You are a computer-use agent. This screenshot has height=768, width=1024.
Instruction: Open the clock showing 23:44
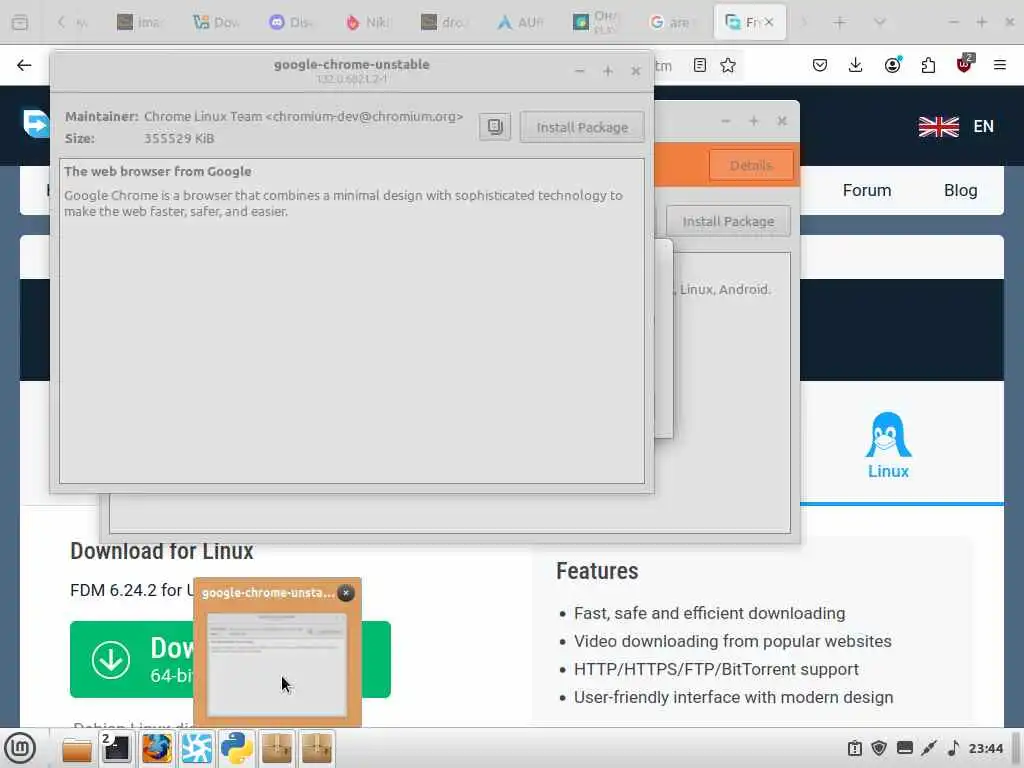[x=985, y=748]
